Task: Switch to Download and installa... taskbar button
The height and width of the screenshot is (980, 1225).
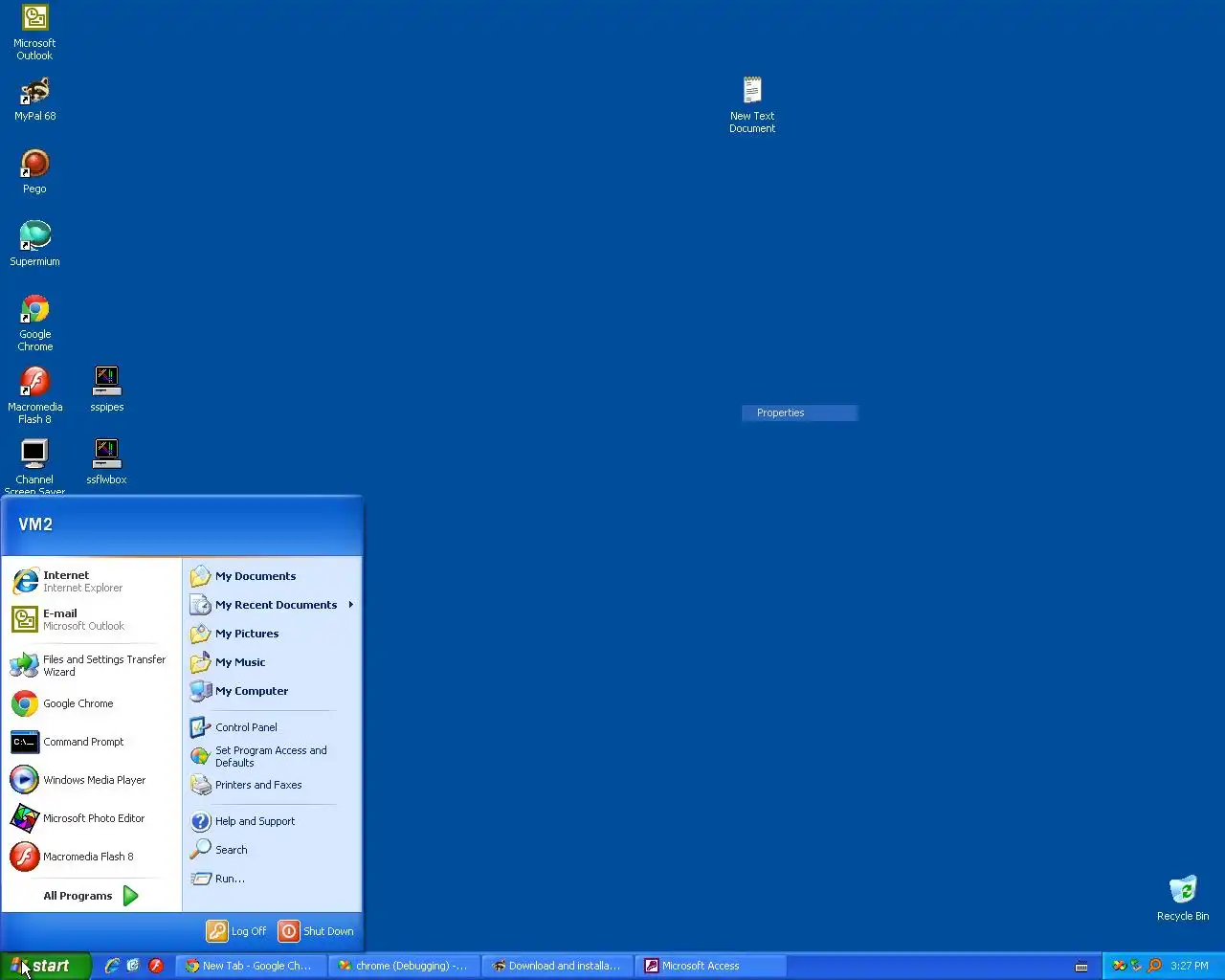Action: click(x=557, y=966)
